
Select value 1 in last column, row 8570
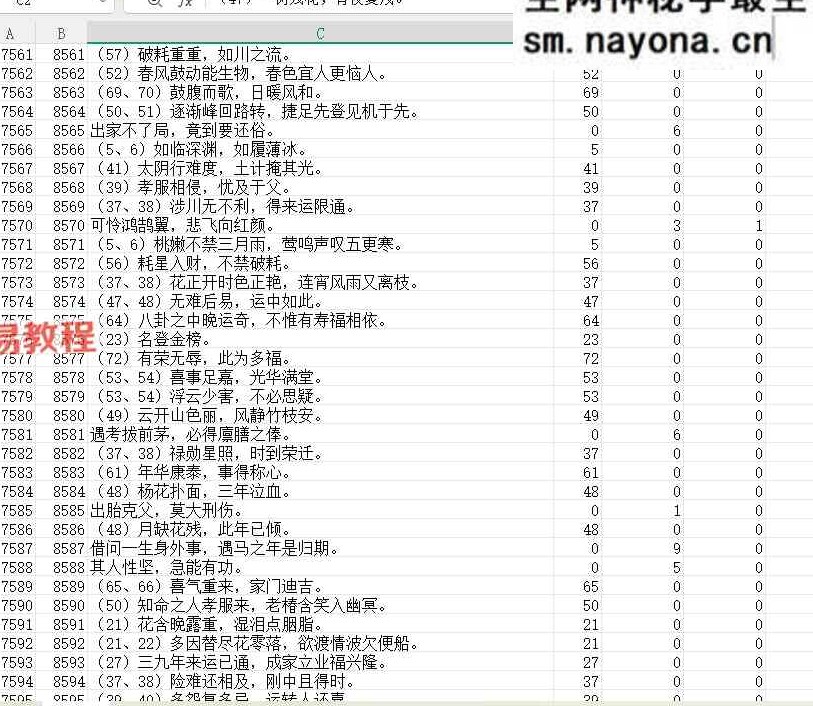(x=759, y=225)
